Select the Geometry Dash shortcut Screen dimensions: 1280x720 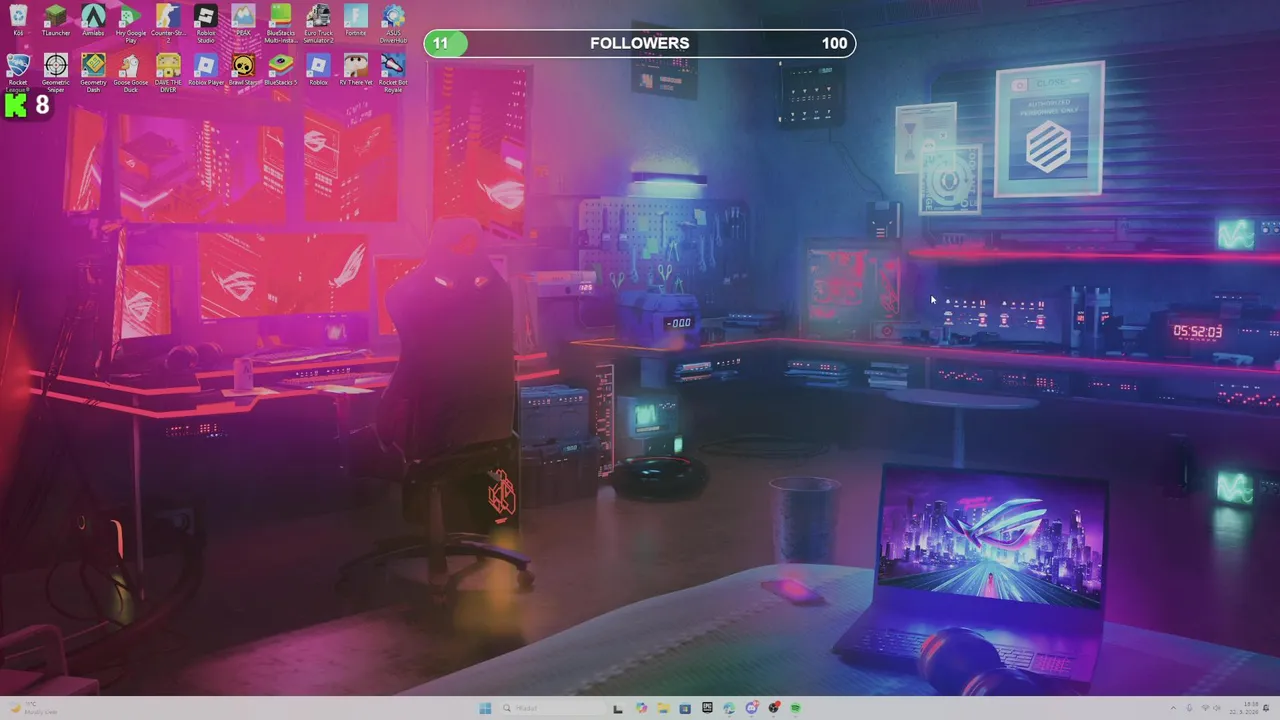click(93, 74)
